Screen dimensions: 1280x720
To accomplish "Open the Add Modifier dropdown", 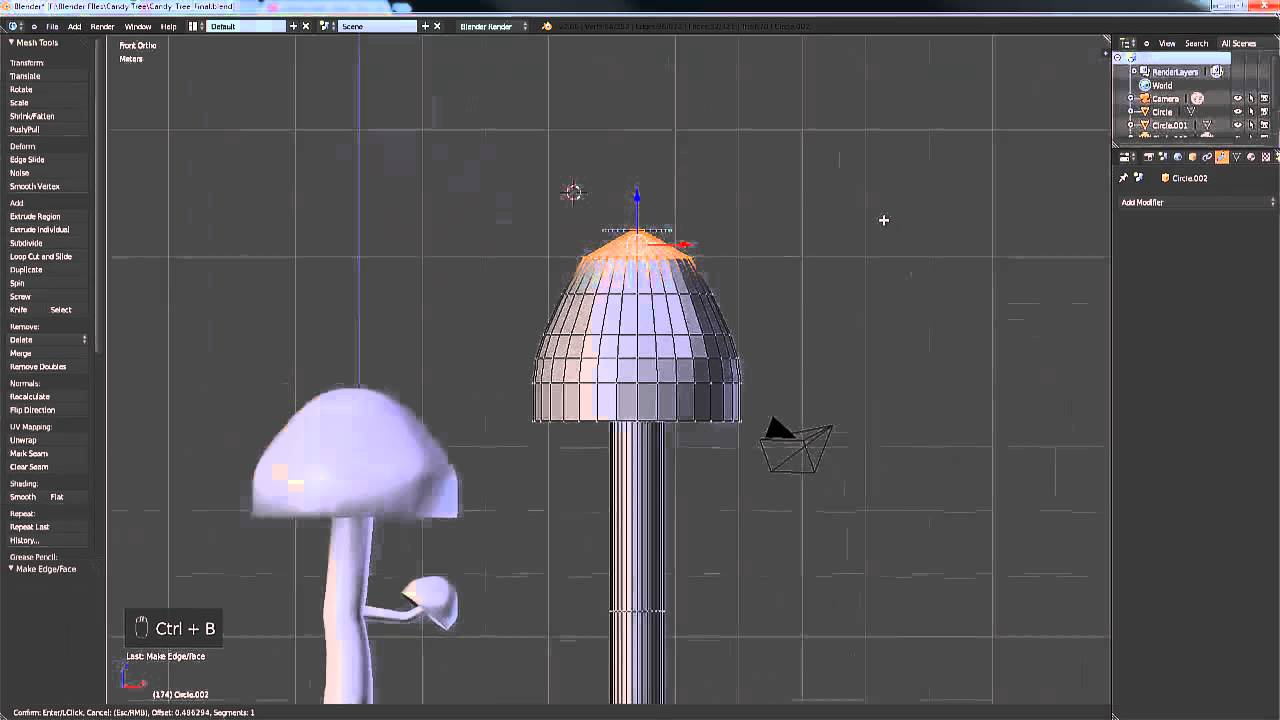I will 1197,202.
